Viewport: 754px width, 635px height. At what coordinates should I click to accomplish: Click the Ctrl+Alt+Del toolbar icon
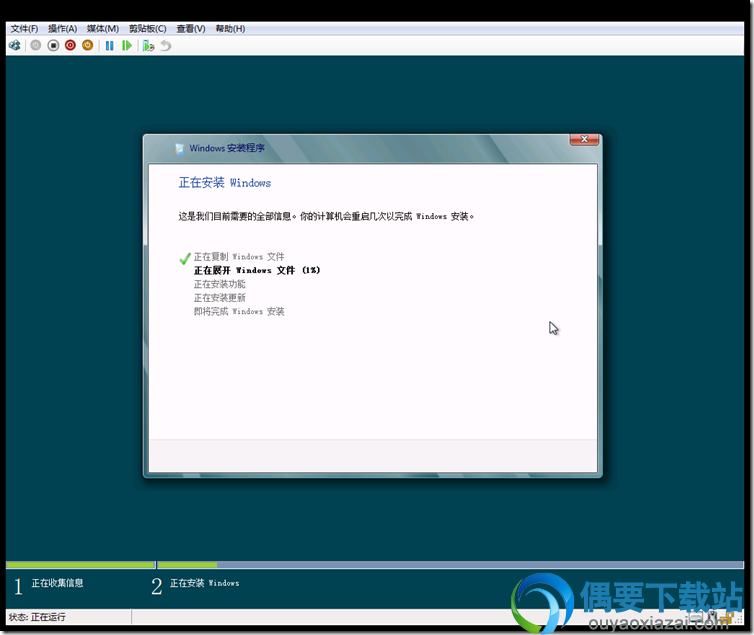pos(14,46)
